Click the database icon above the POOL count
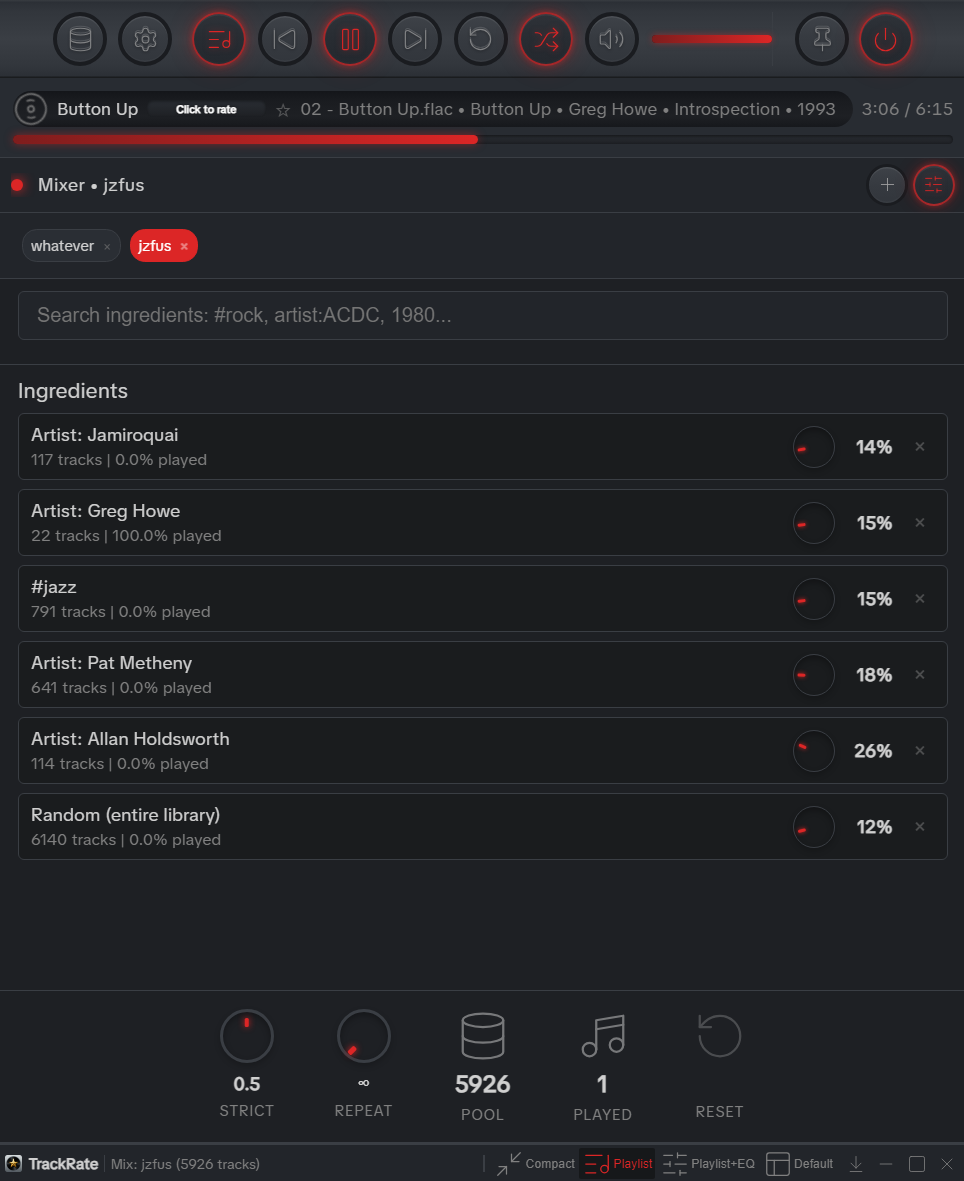 click(483, 1036)
